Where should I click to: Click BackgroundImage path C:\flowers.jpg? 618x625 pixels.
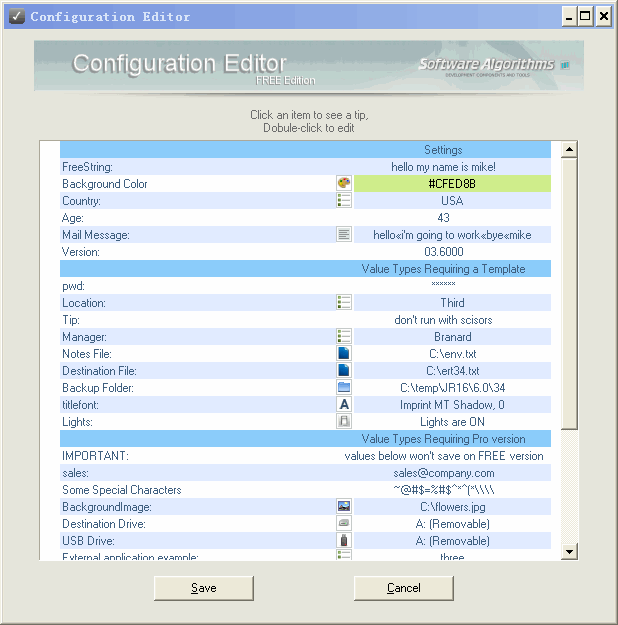(453, 507)
